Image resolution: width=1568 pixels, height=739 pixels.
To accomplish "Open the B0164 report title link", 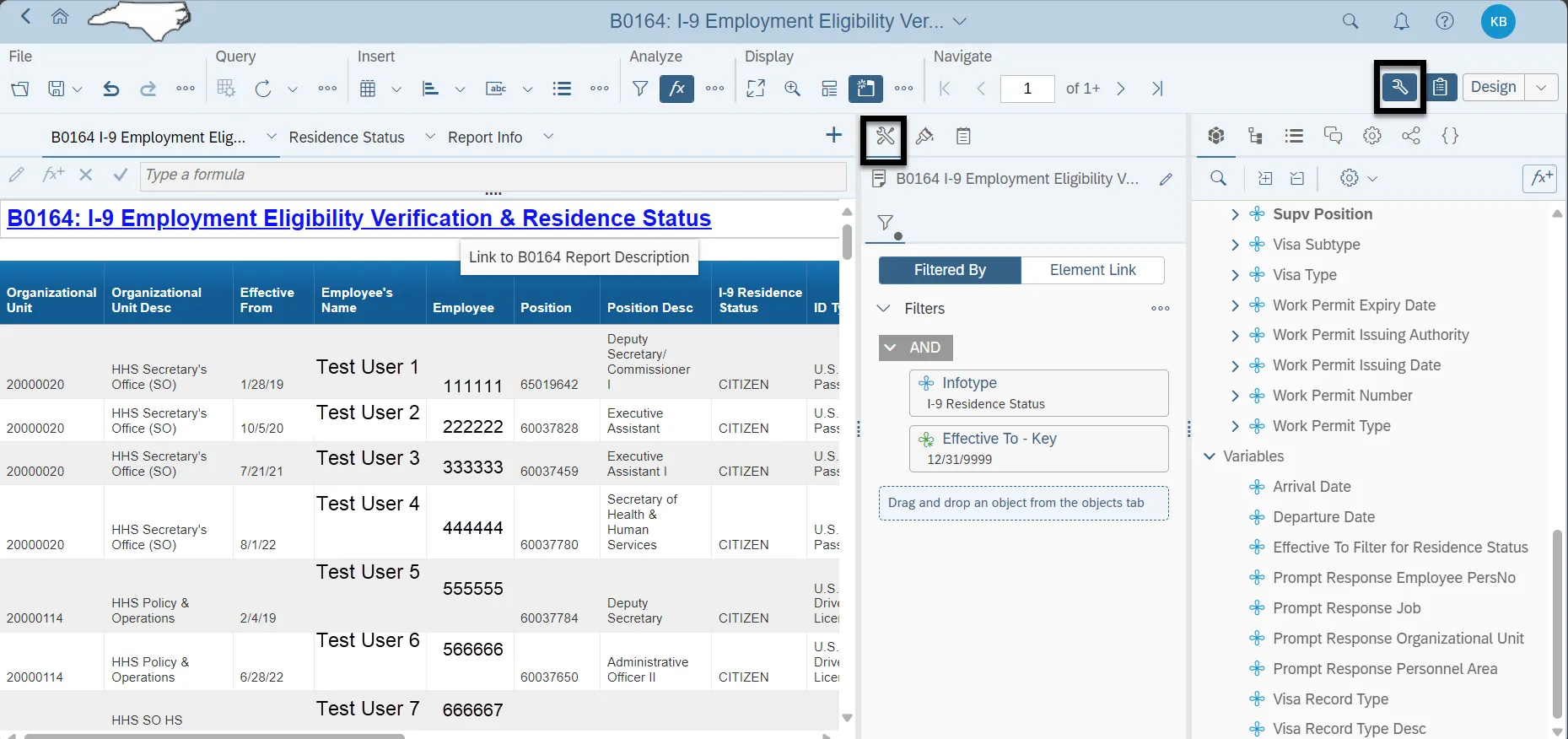I will 359,218.
